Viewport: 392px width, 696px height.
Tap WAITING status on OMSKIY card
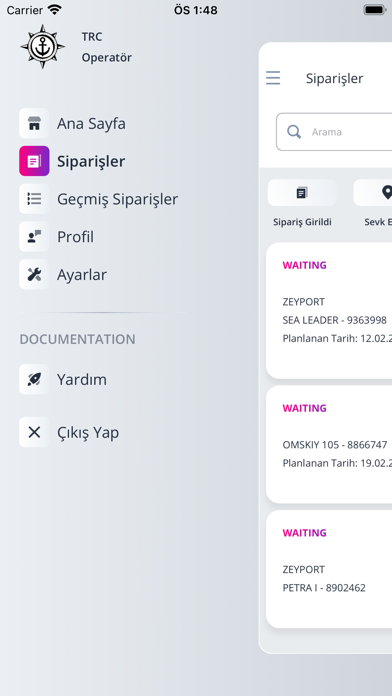(x=305, y=408)
